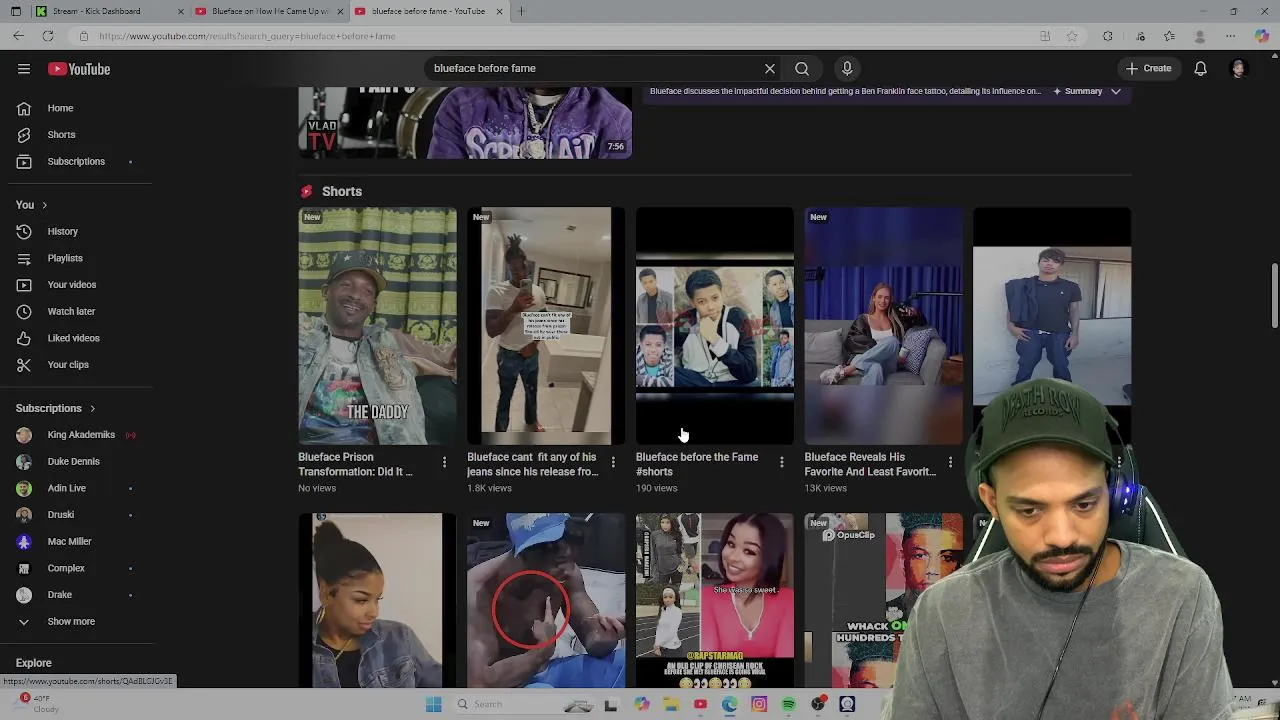Viewport: 1280px width, 720px height.
Task: Bookmark page with the star icon
Action: coord(1072,36)
